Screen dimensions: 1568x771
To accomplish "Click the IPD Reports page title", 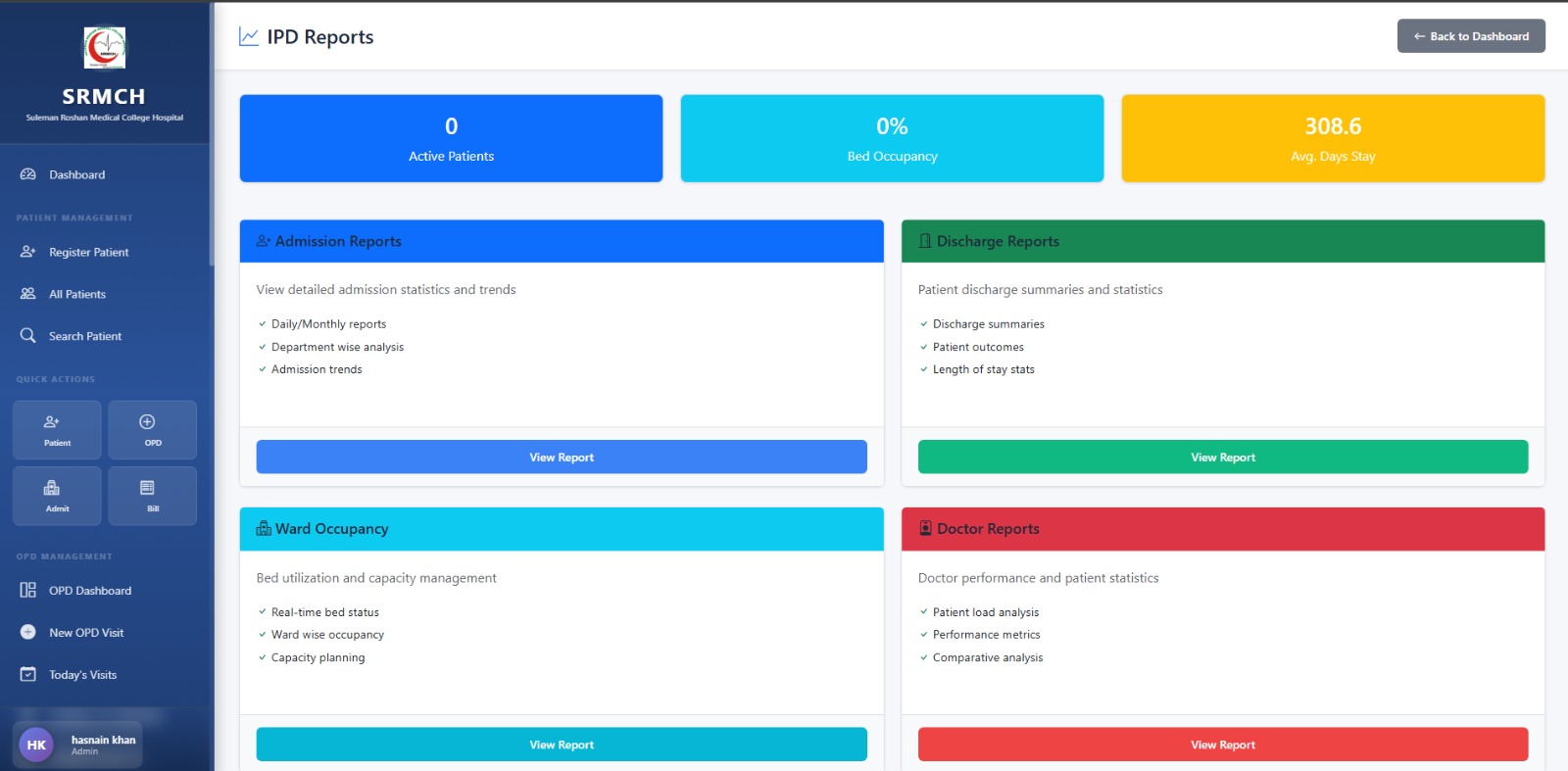I will click(x=320, y=37).
